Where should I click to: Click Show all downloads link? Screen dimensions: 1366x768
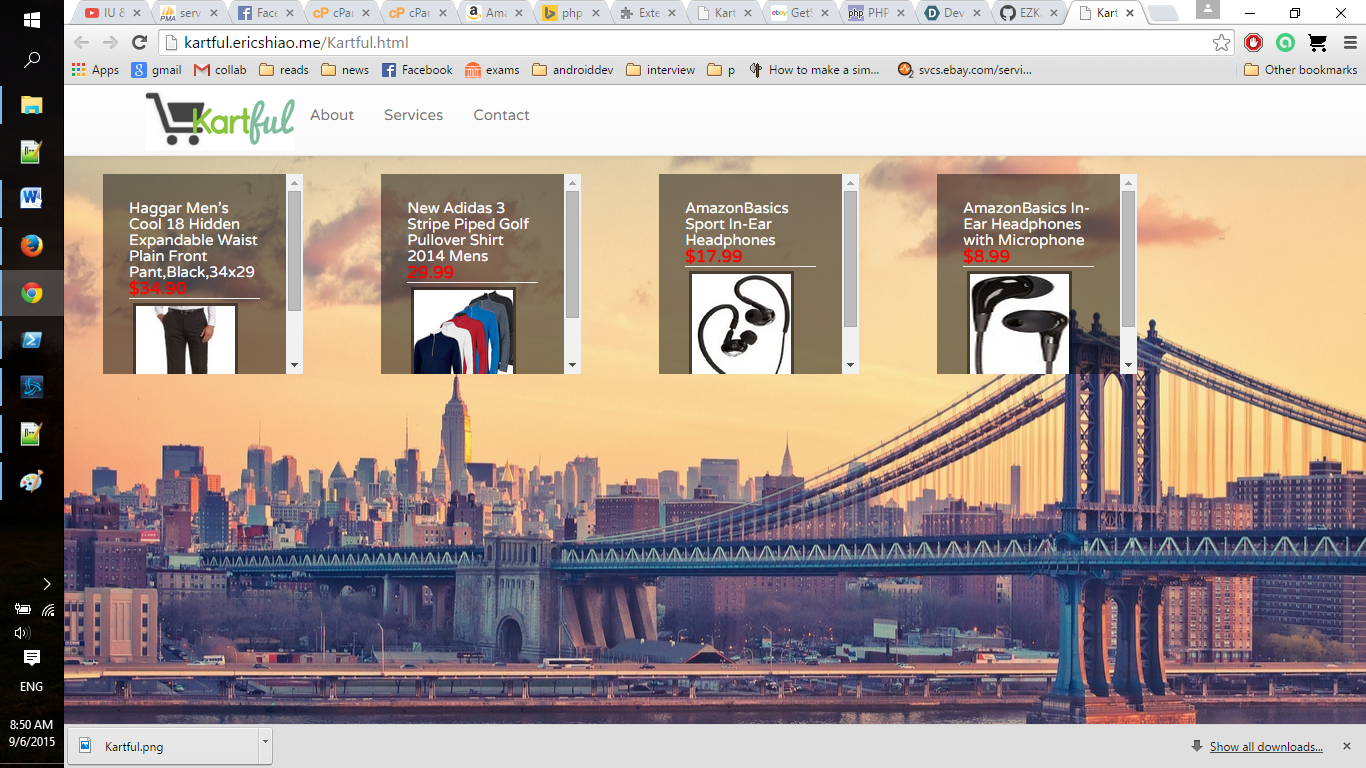point(1266,747)
